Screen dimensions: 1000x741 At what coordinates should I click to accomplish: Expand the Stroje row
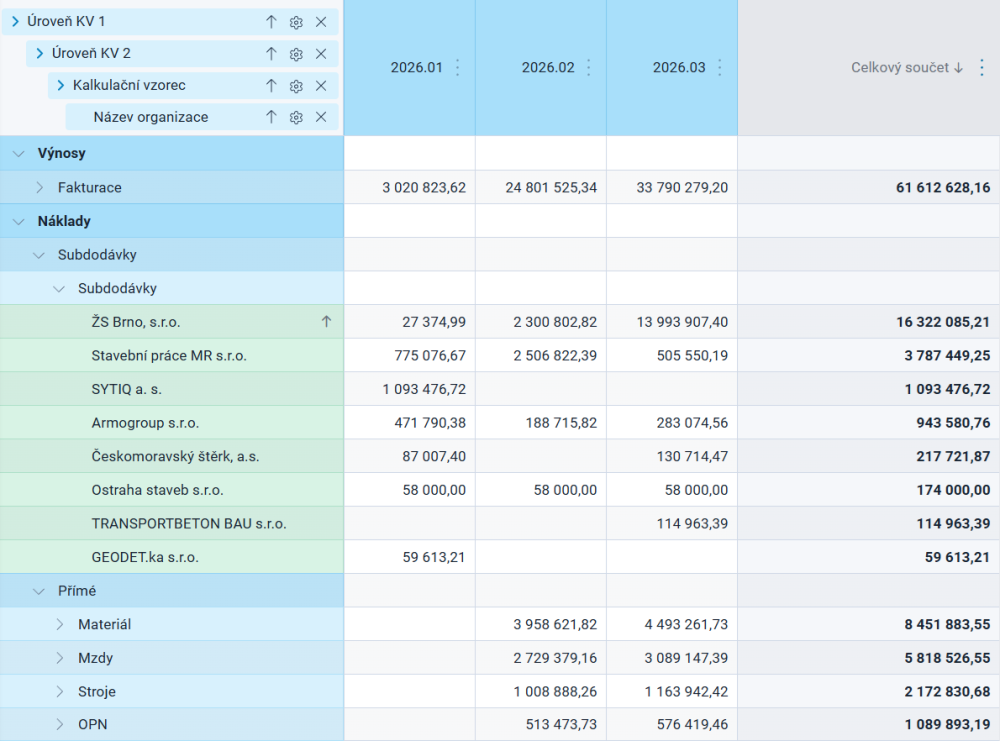coord(59,692)
